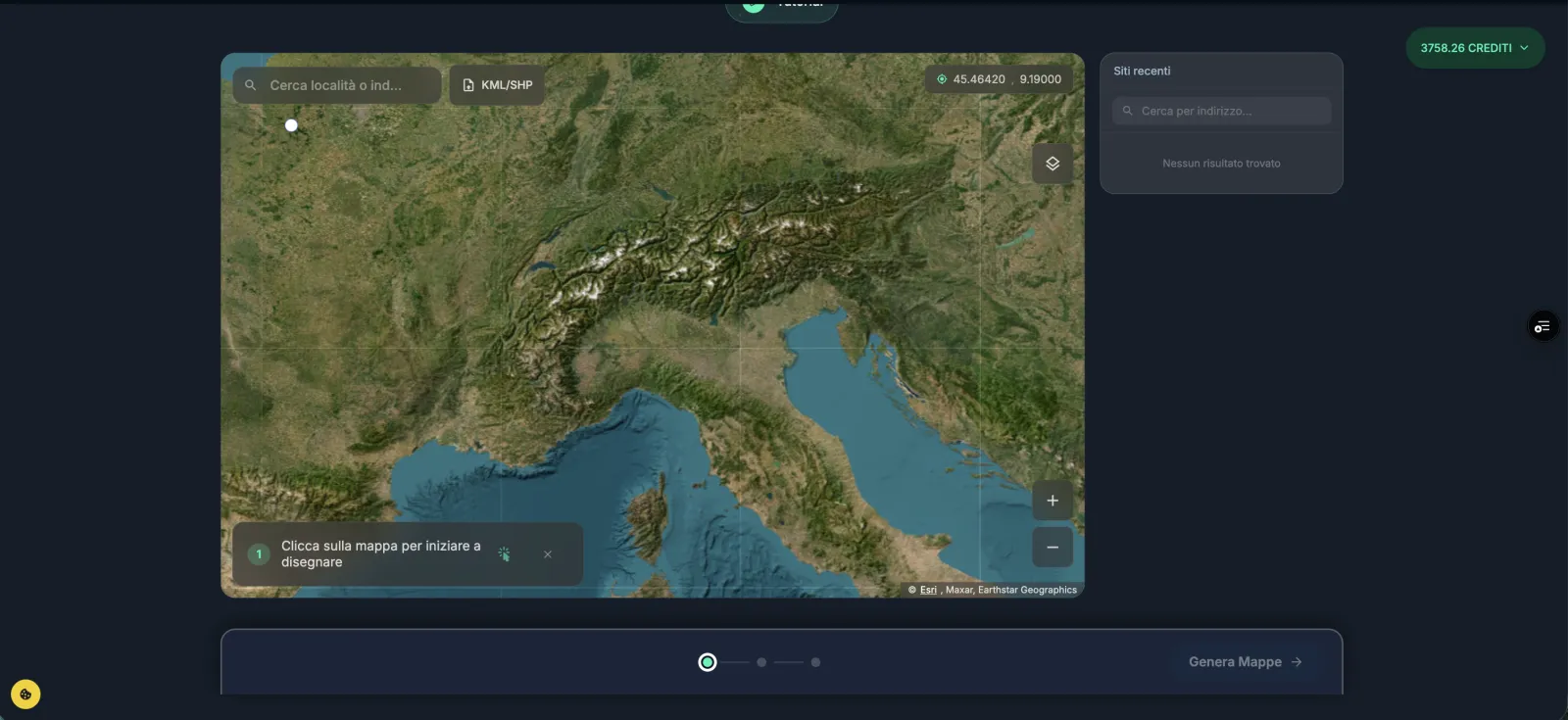Jump to the second step dot
Image resolution: width=1568 pixels, height=720 pixels.
coord(761,662)
